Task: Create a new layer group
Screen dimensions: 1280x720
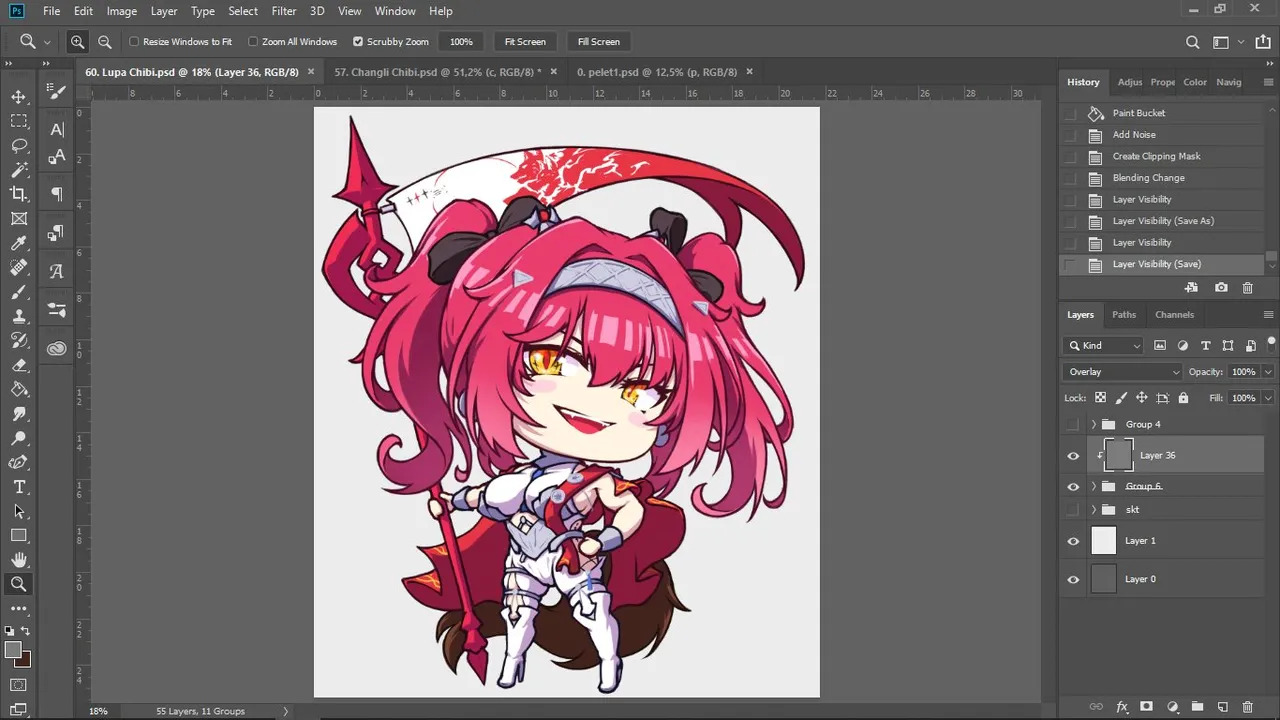Action: (1197, 707)
